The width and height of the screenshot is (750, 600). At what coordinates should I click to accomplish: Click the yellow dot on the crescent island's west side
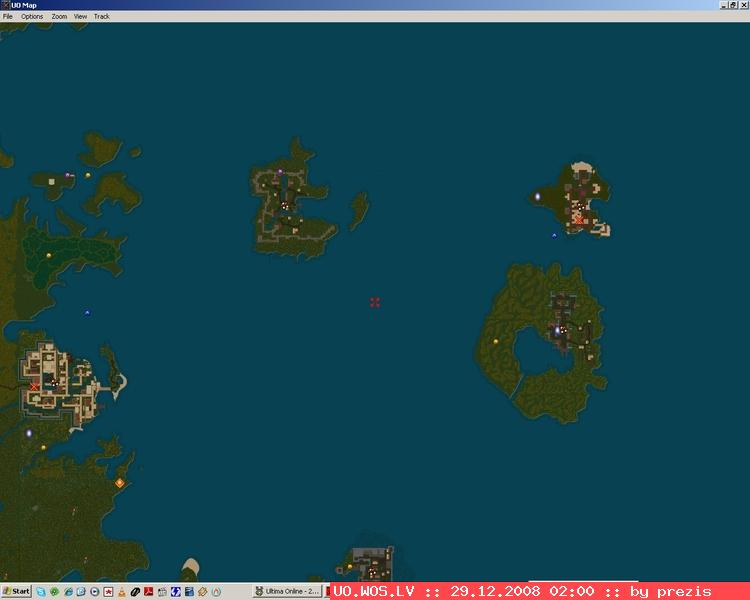496,341
